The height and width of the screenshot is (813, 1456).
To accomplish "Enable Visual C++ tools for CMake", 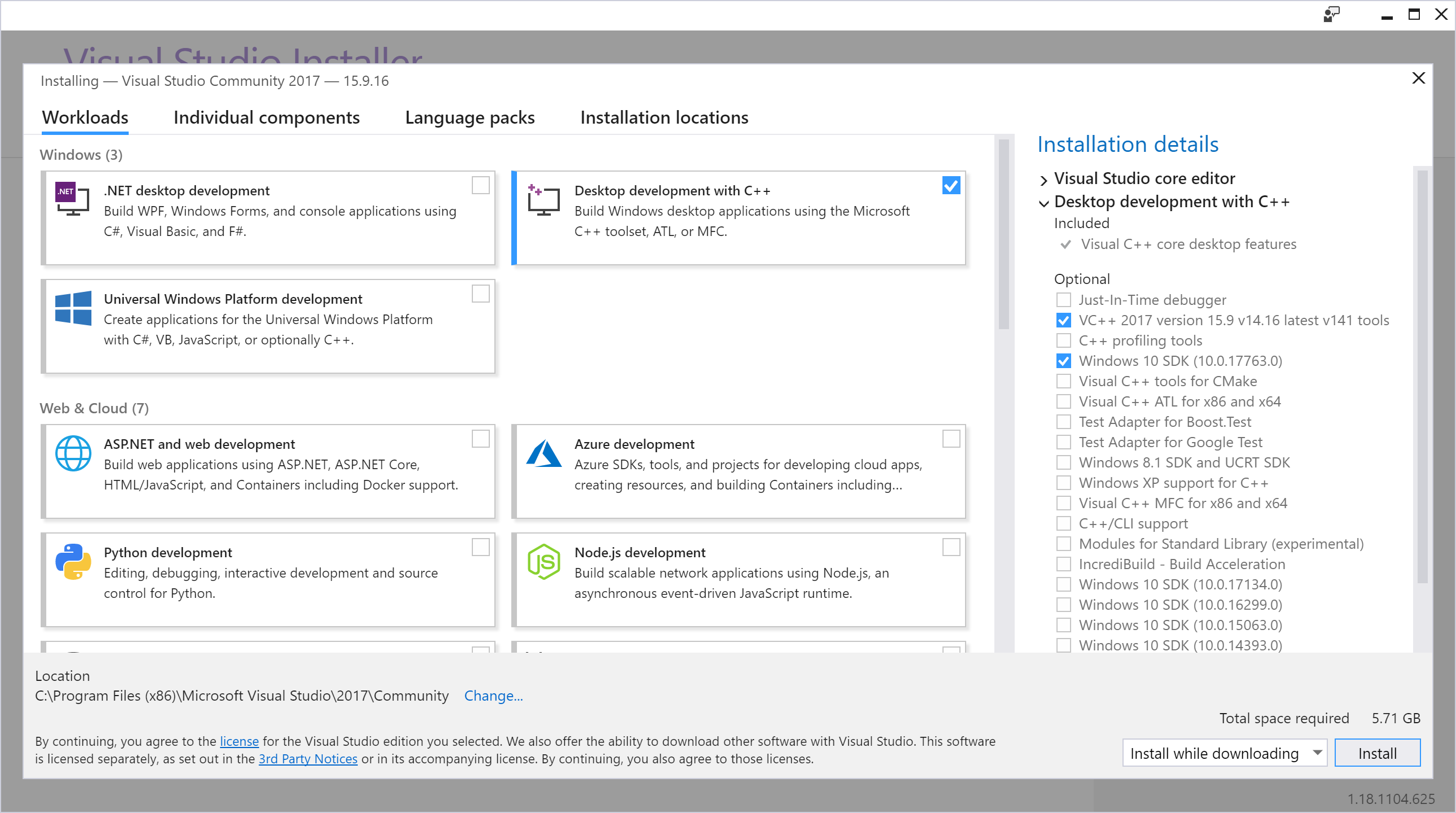I will [x=1063, y=381].
